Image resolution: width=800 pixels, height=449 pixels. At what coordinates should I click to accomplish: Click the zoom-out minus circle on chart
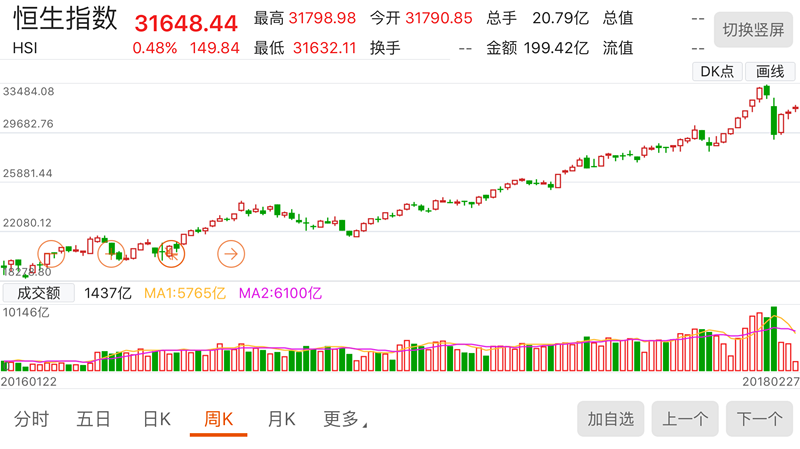tap(51, 253)
